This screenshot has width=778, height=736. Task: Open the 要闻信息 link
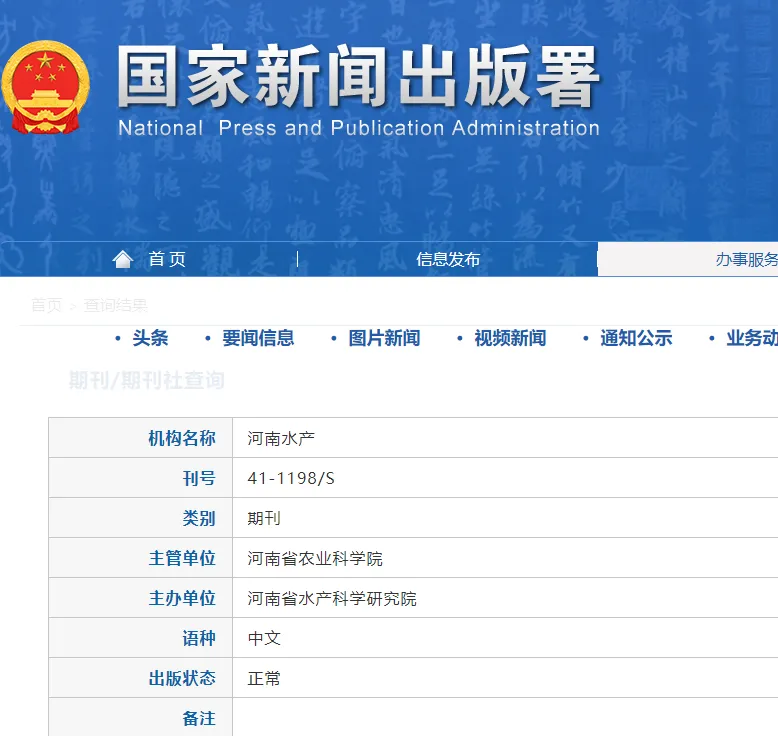coord(258,338)
